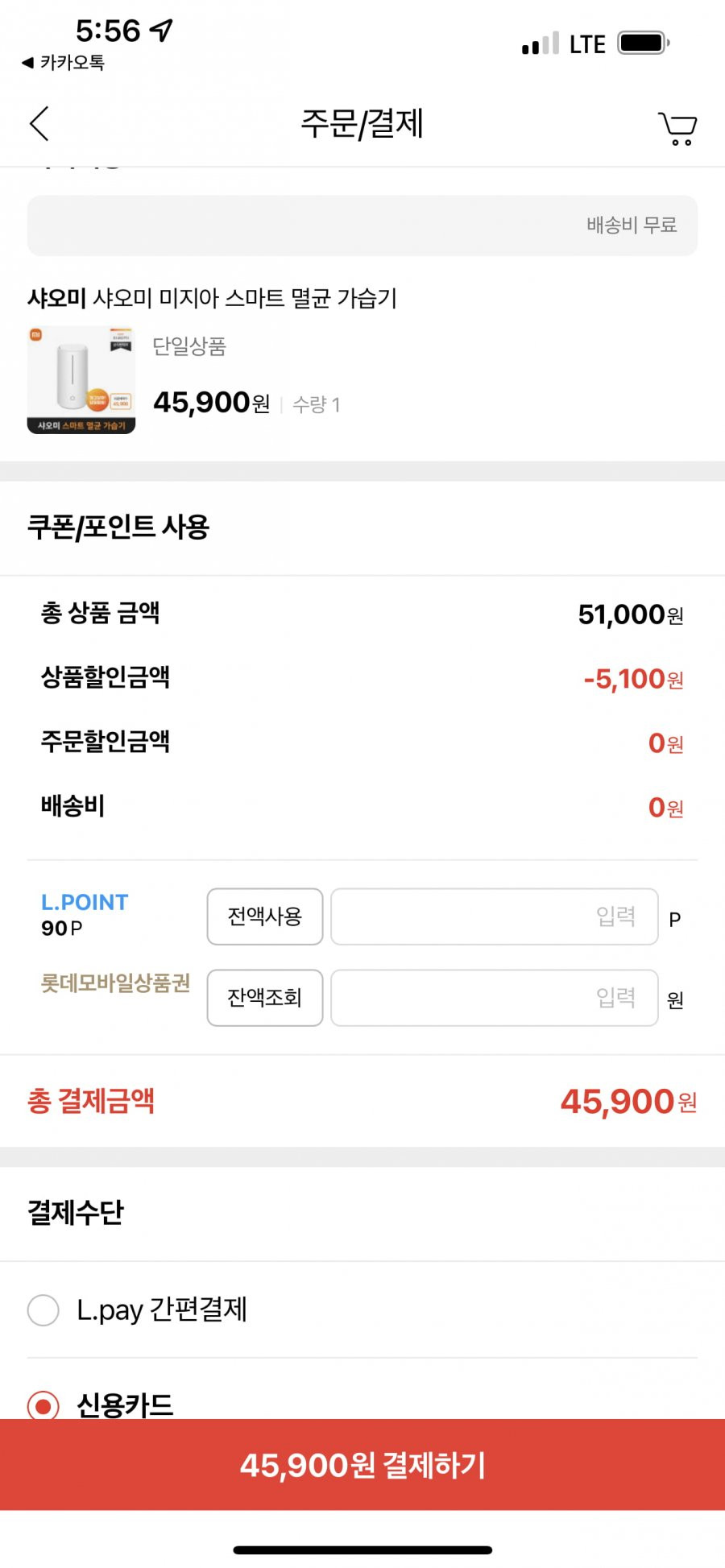Select L.pay 간편결제 radio button
Image resolution: width=725 pixels, height=1568 pixels.
click(43, 1309)
